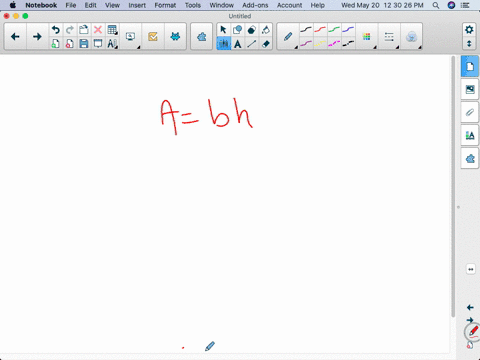
Task: Open the Properties side tab
Action: (x=470, y=135)
